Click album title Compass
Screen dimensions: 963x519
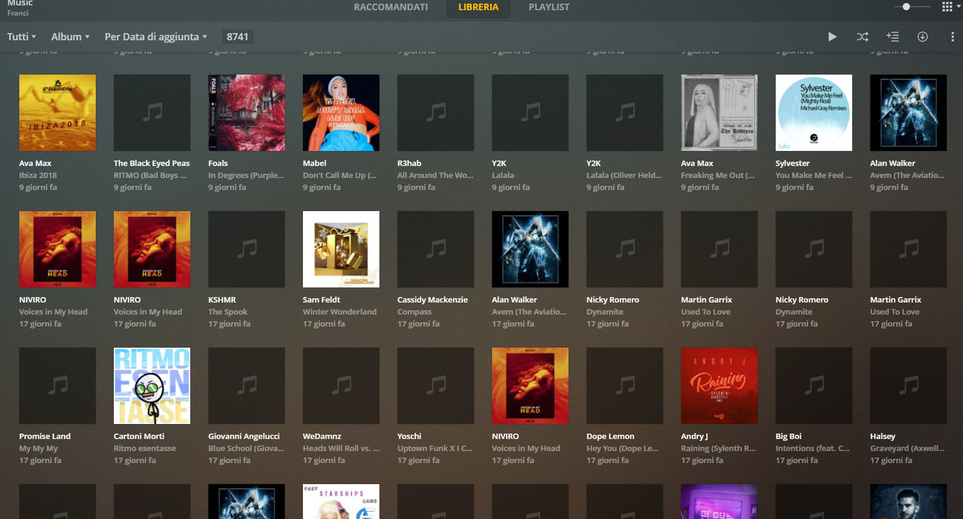(415, 312)
